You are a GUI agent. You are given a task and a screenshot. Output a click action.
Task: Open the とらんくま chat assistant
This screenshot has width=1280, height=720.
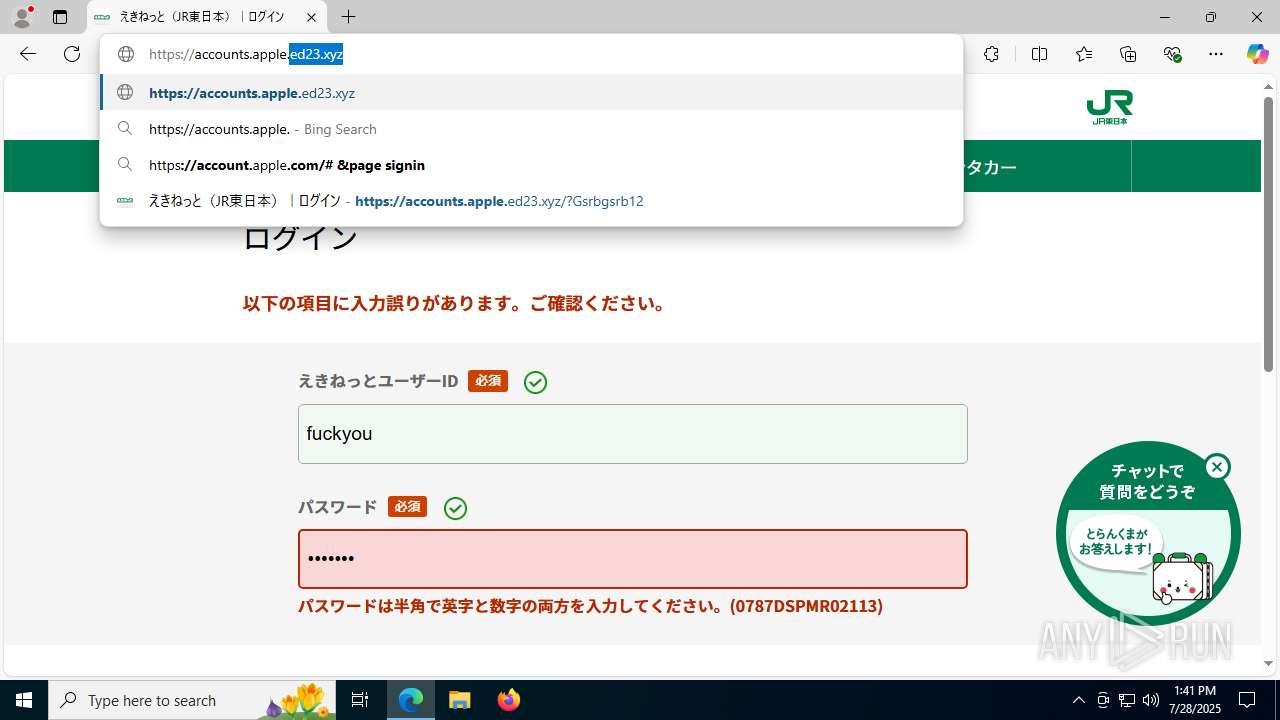point(1148,534)
